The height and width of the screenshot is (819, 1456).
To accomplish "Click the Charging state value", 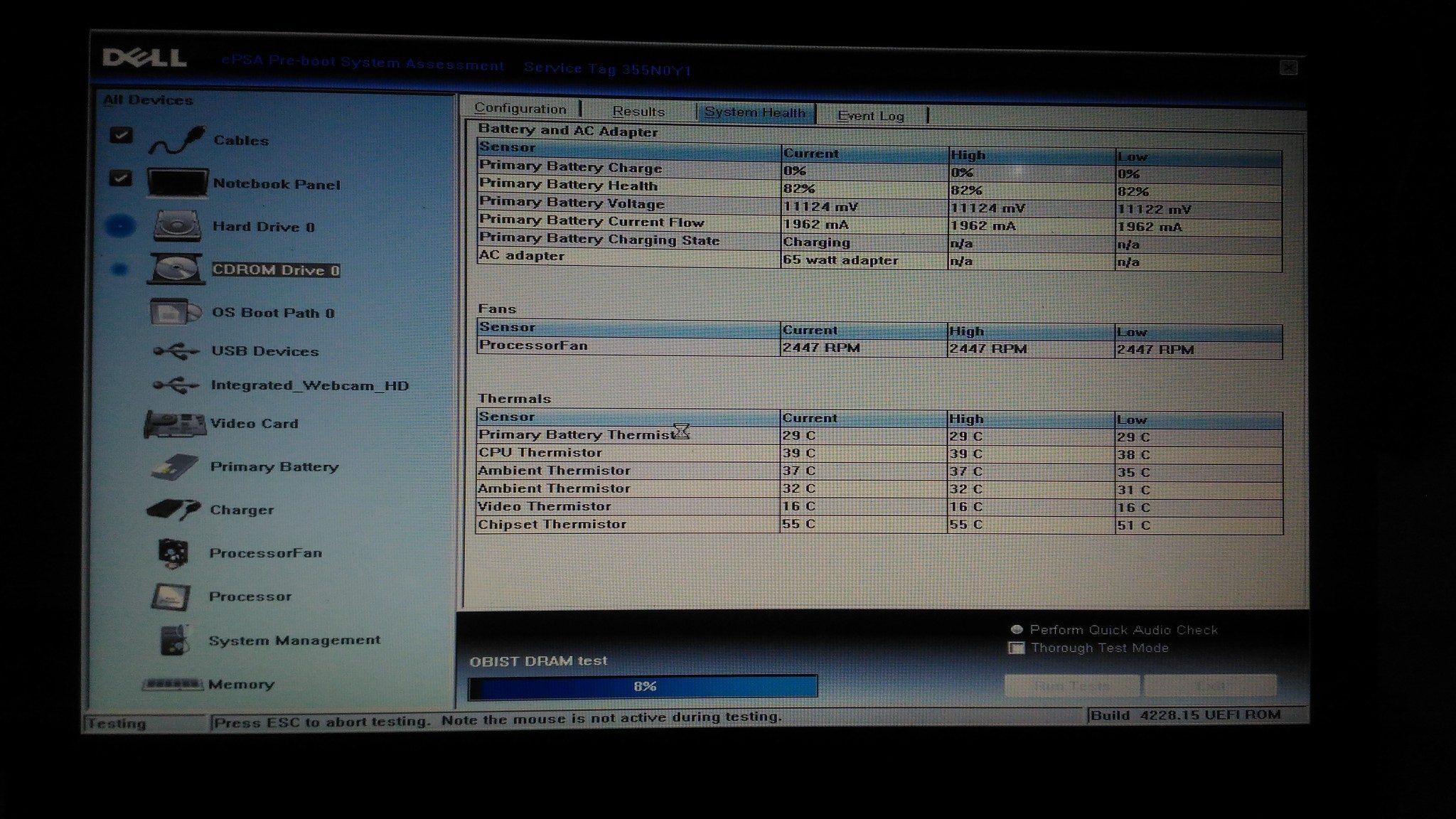I will point(816,242).
